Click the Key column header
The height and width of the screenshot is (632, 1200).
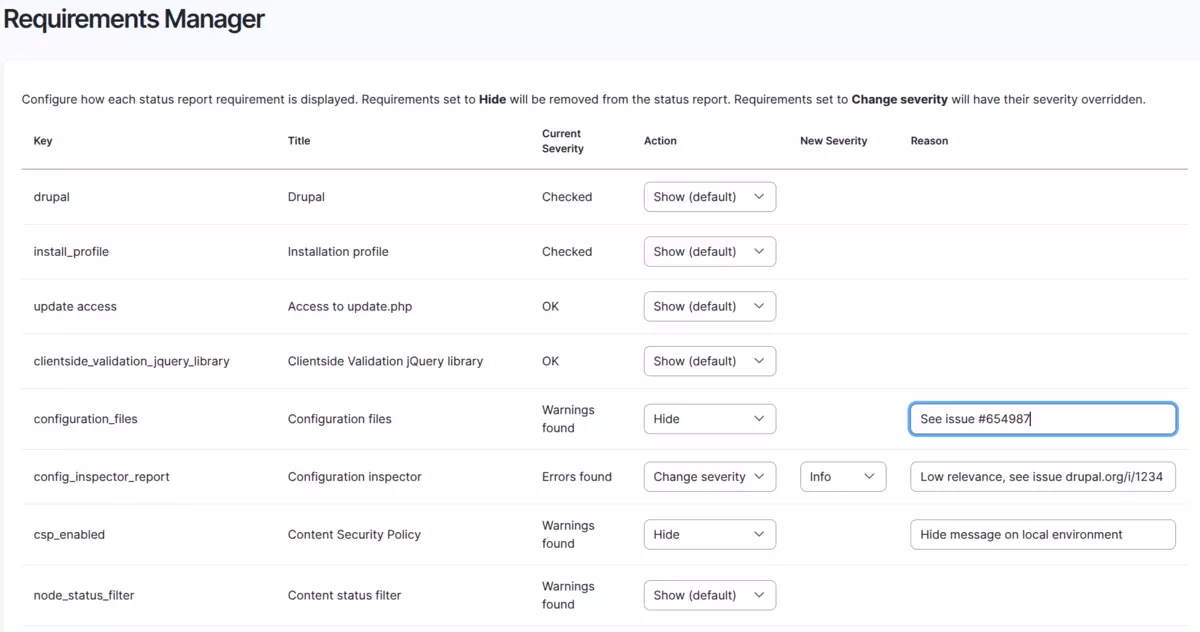pos(43,141)
